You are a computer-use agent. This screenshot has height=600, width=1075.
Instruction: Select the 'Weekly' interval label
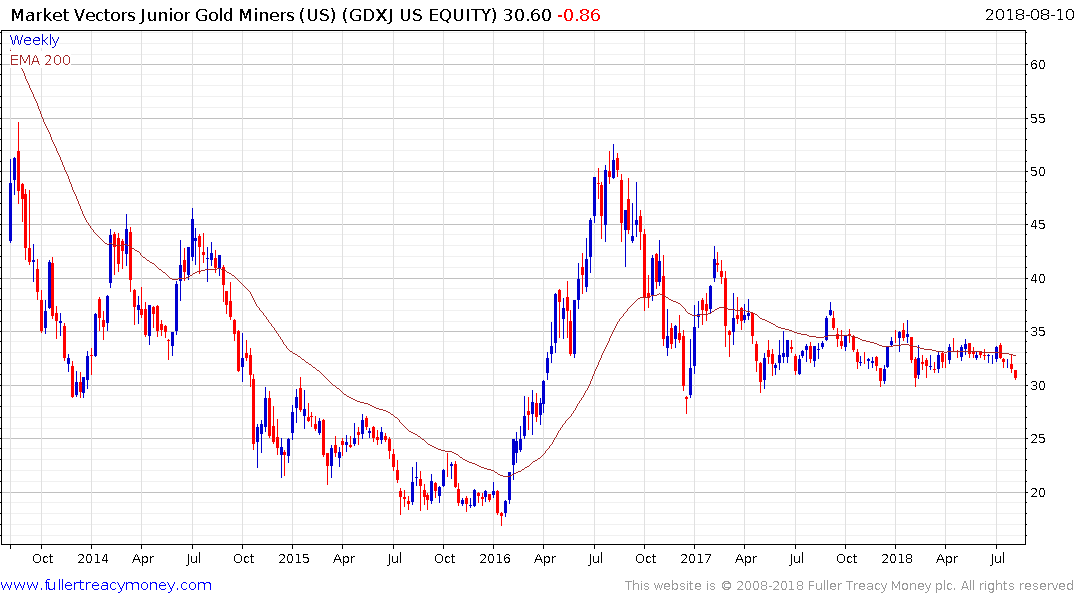click(34, 40)
